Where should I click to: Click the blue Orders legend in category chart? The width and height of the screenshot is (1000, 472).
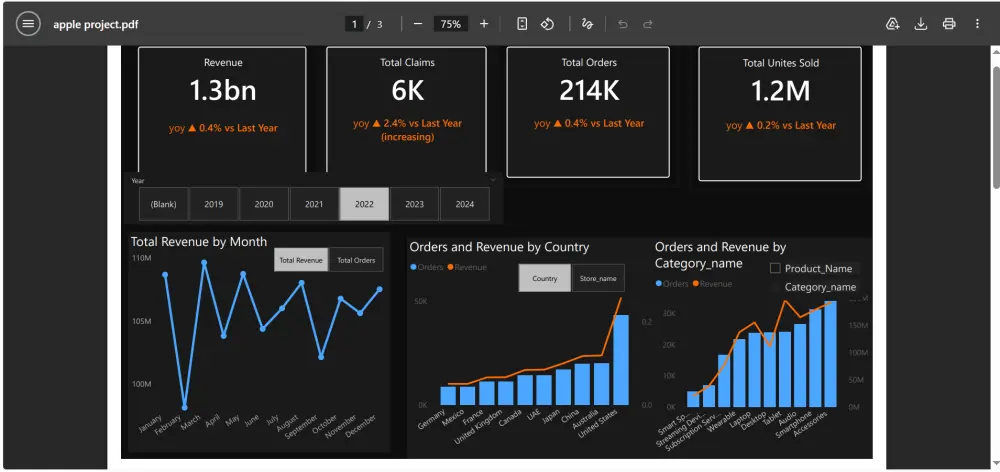click(x=672, y=284)
